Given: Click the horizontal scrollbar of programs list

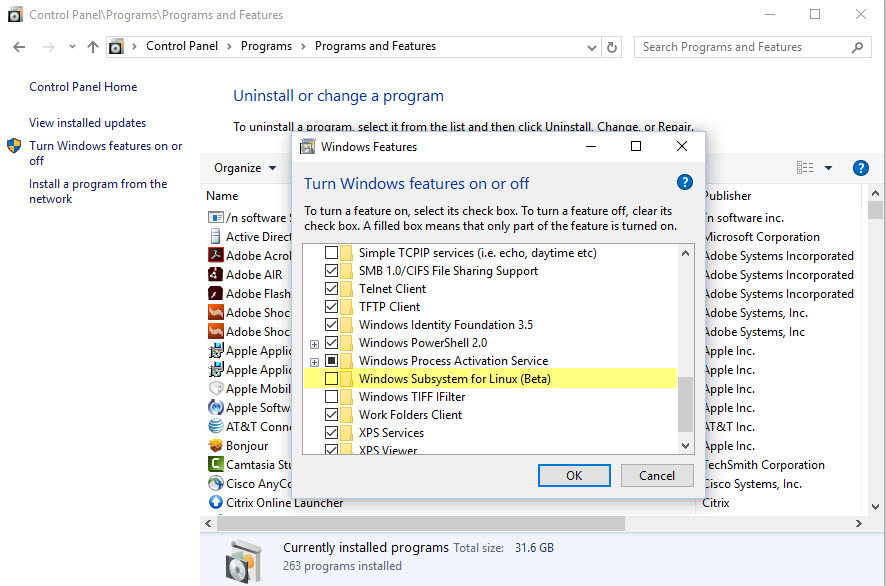Looking at the screenshot, I should point(420,523).
